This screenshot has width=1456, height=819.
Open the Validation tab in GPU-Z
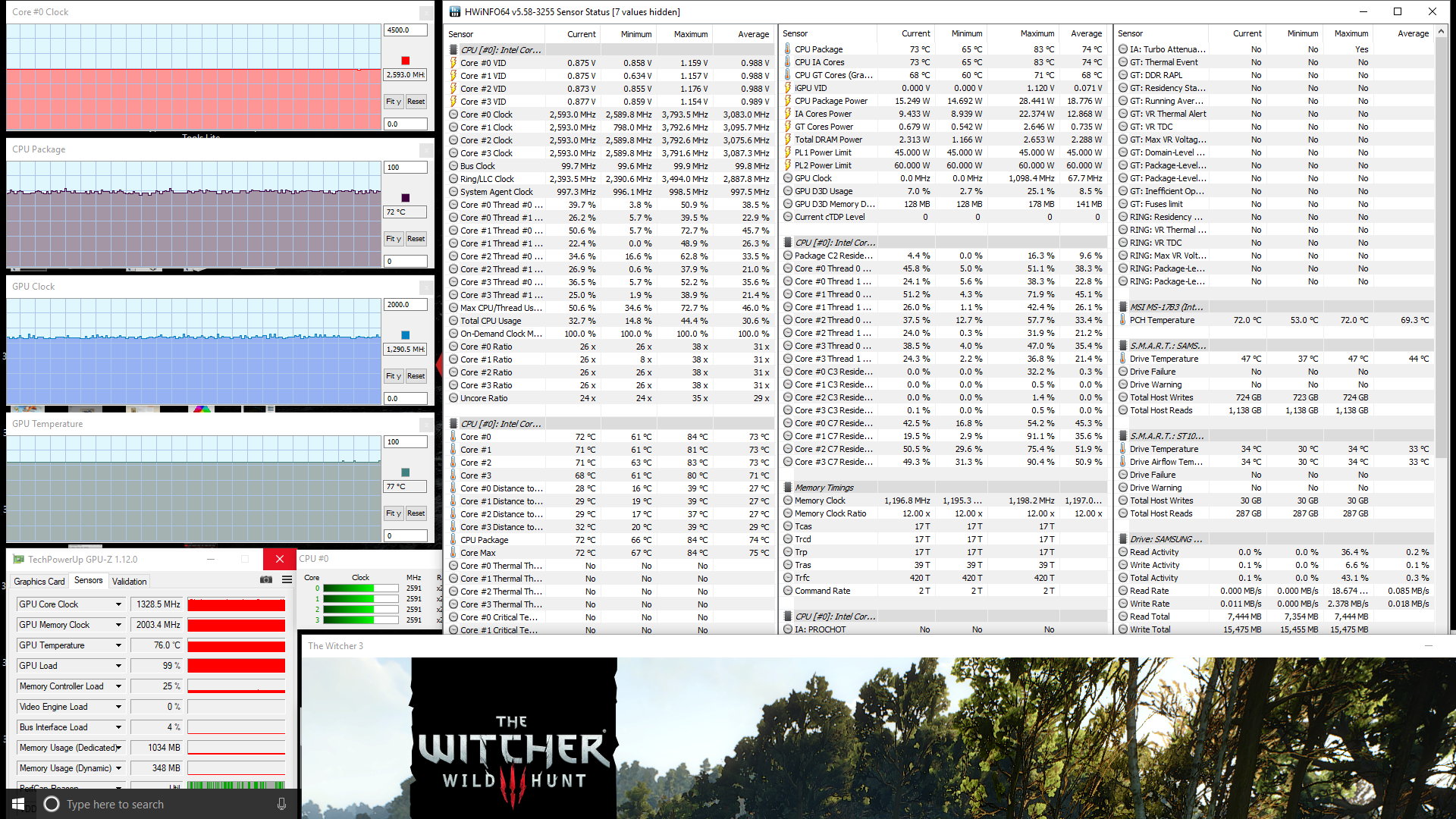[x=129, y=582]
